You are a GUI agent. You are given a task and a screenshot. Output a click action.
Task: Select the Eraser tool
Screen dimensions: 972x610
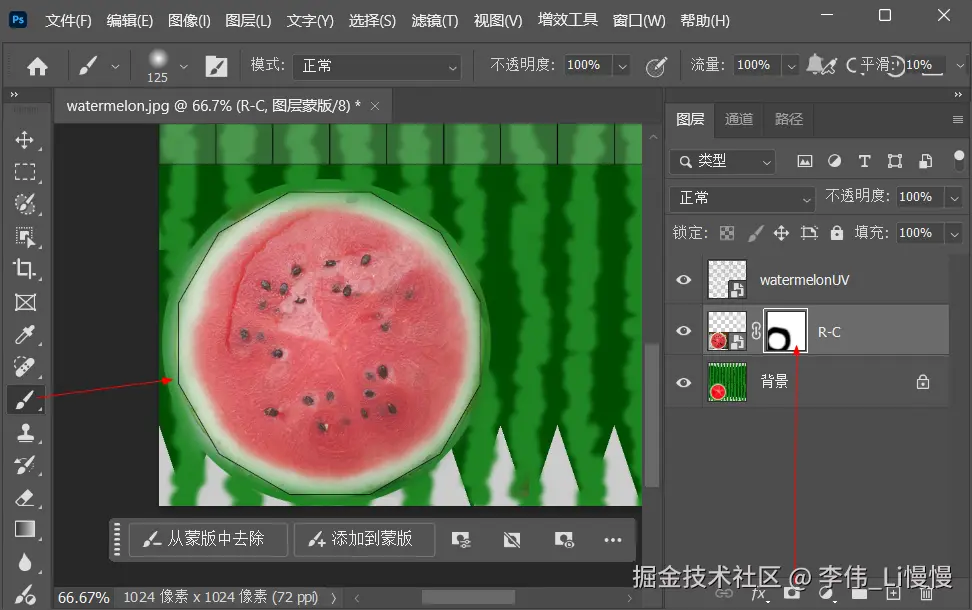click(x=25, y=498)
